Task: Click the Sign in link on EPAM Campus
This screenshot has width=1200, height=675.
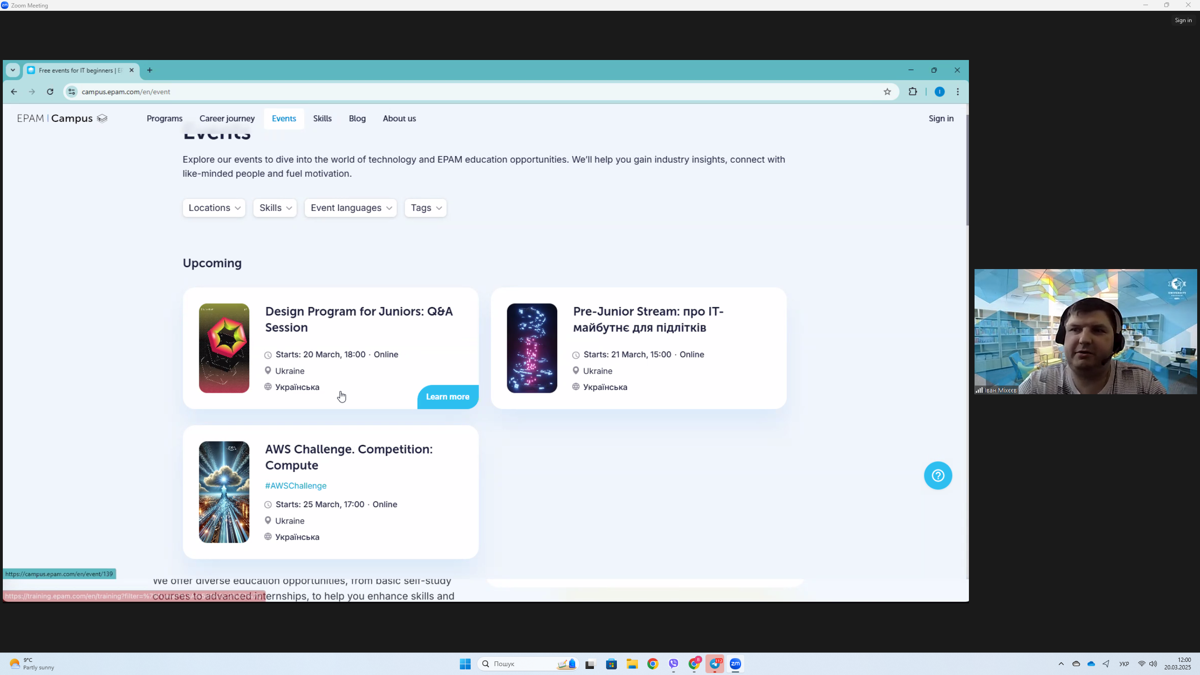Action: click(x=941, y=119)
